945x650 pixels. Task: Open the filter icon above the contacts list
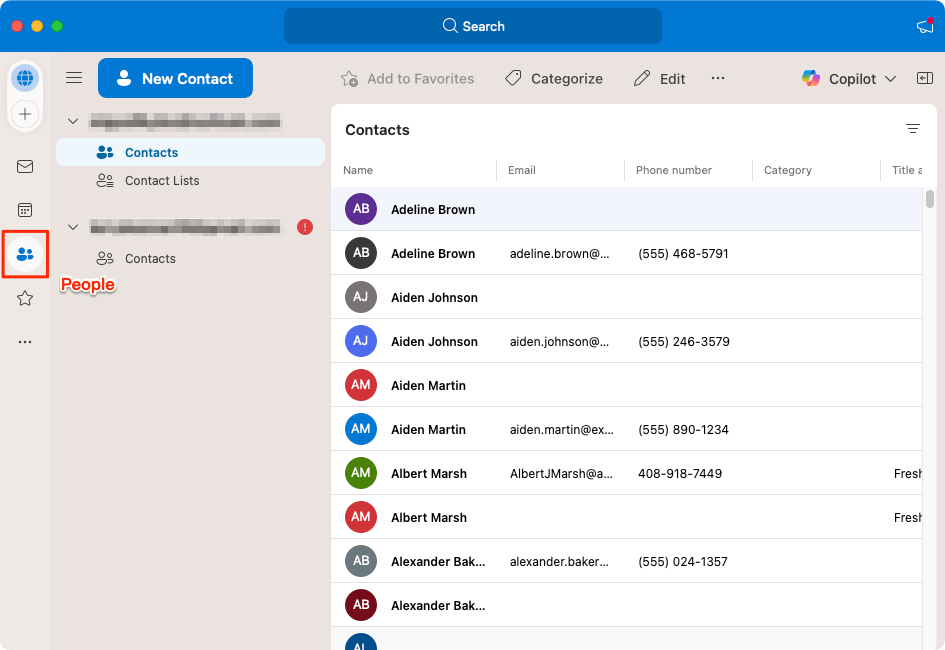(912, 129)
